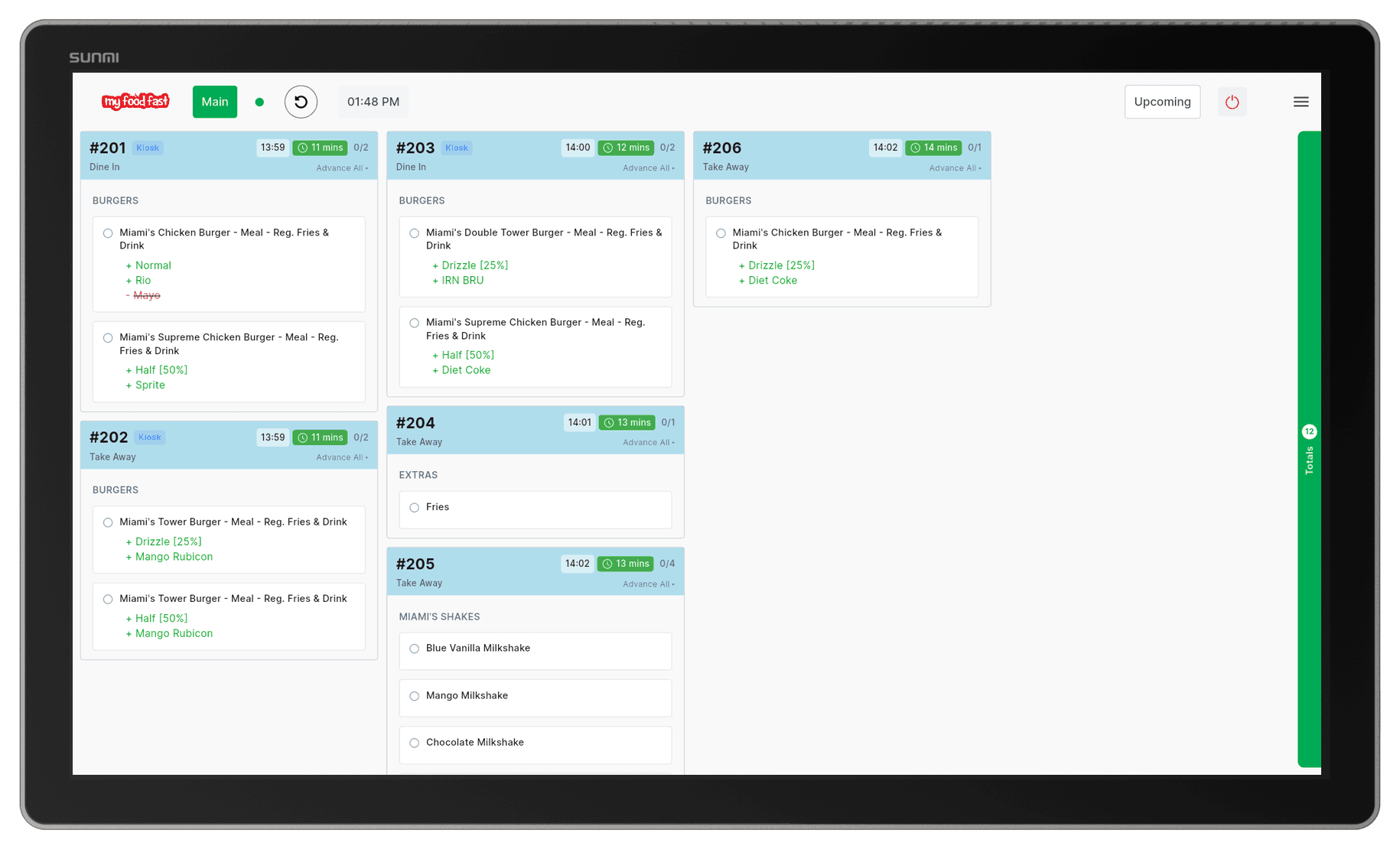Tick the Chocolate Milkshake item
The height and width of the screenshot is (849, 1400).
414,743
